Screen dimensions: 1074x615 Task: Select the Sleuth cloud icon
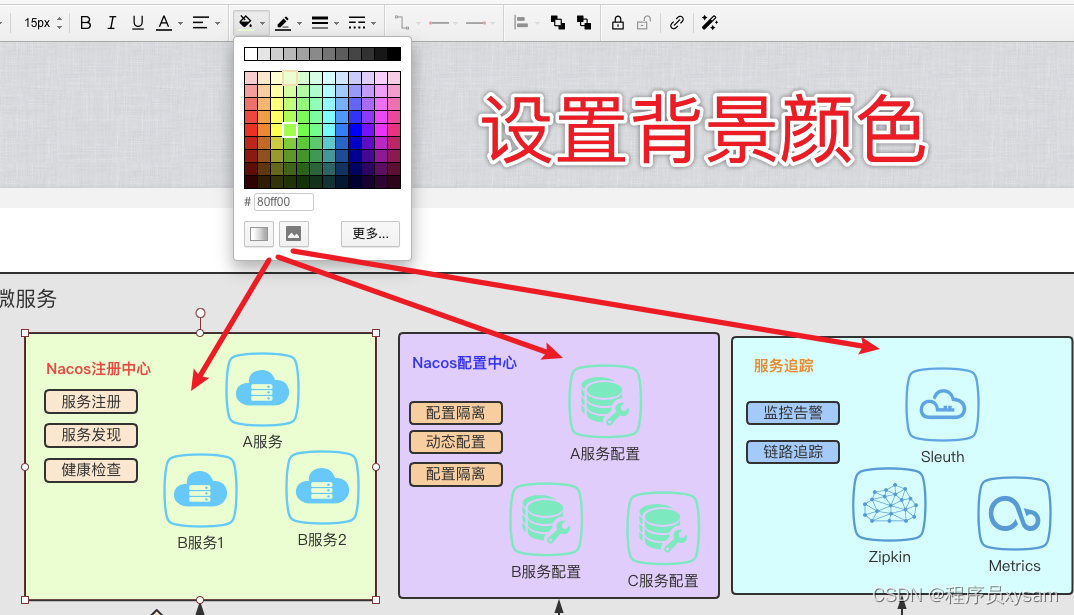pos(942,405)
